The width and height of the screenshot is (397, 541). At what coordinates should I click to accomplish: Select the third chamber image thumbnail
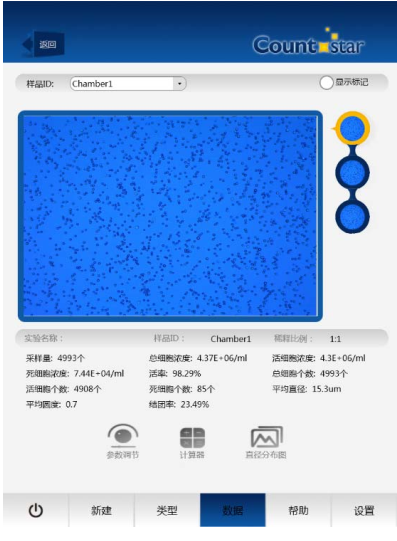pyautogui.click(x=352, y=217)
